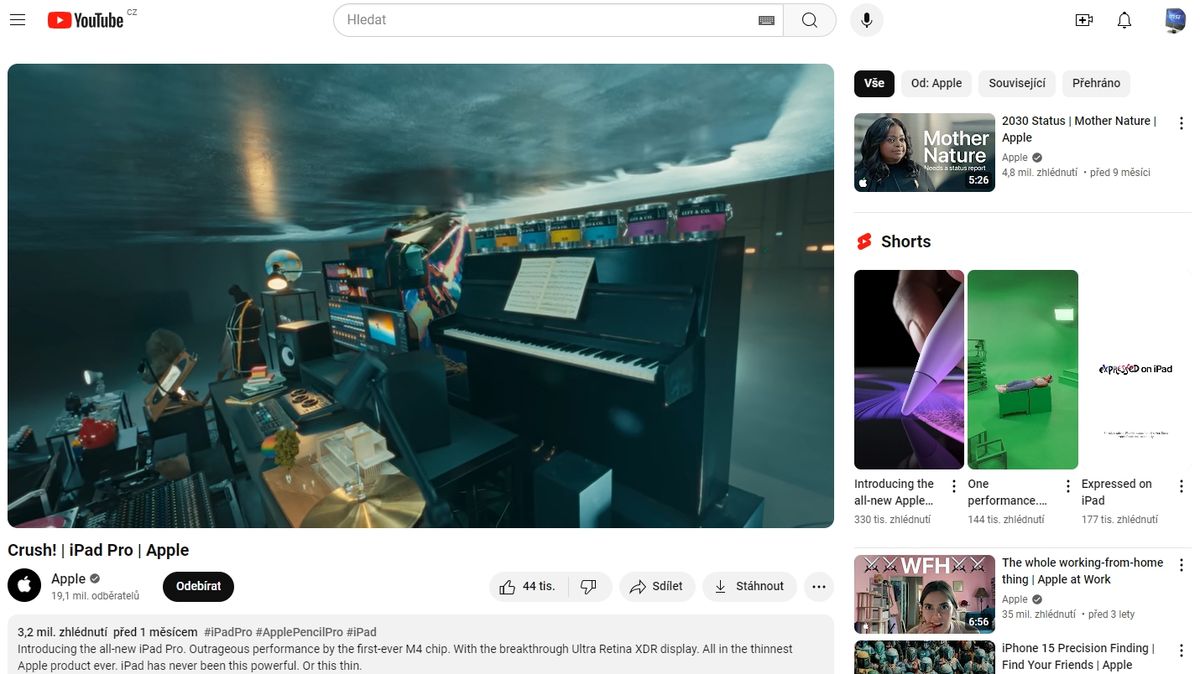Expand the video description text box
The width and height of the screenshot is (1200, 674).
[421, 645]
